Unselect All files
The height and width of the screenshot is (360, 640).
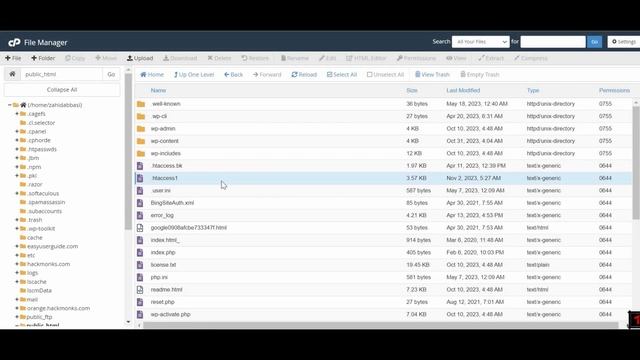click(385, 75)
